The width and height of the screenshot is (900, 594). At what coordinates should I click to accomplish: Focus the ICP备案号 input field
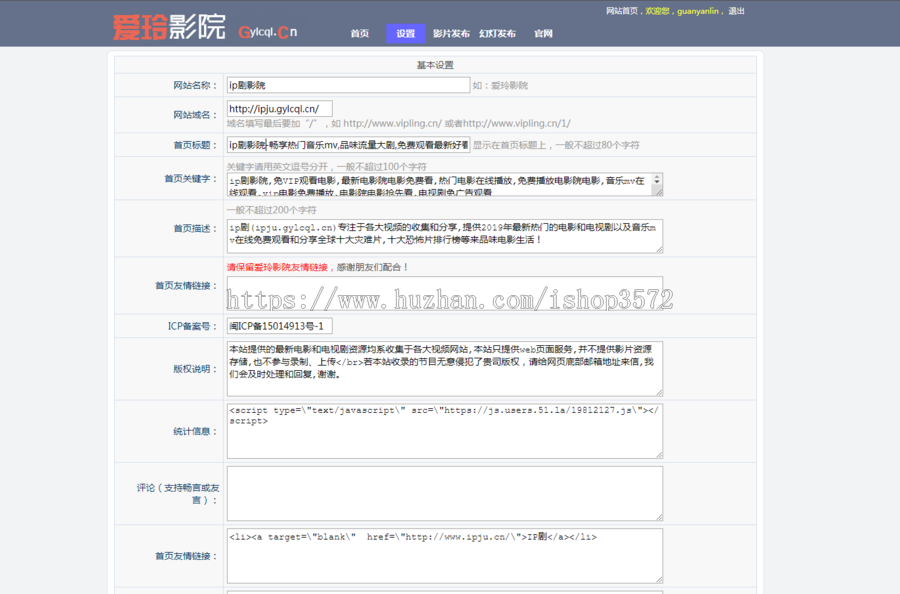[280, 326]
